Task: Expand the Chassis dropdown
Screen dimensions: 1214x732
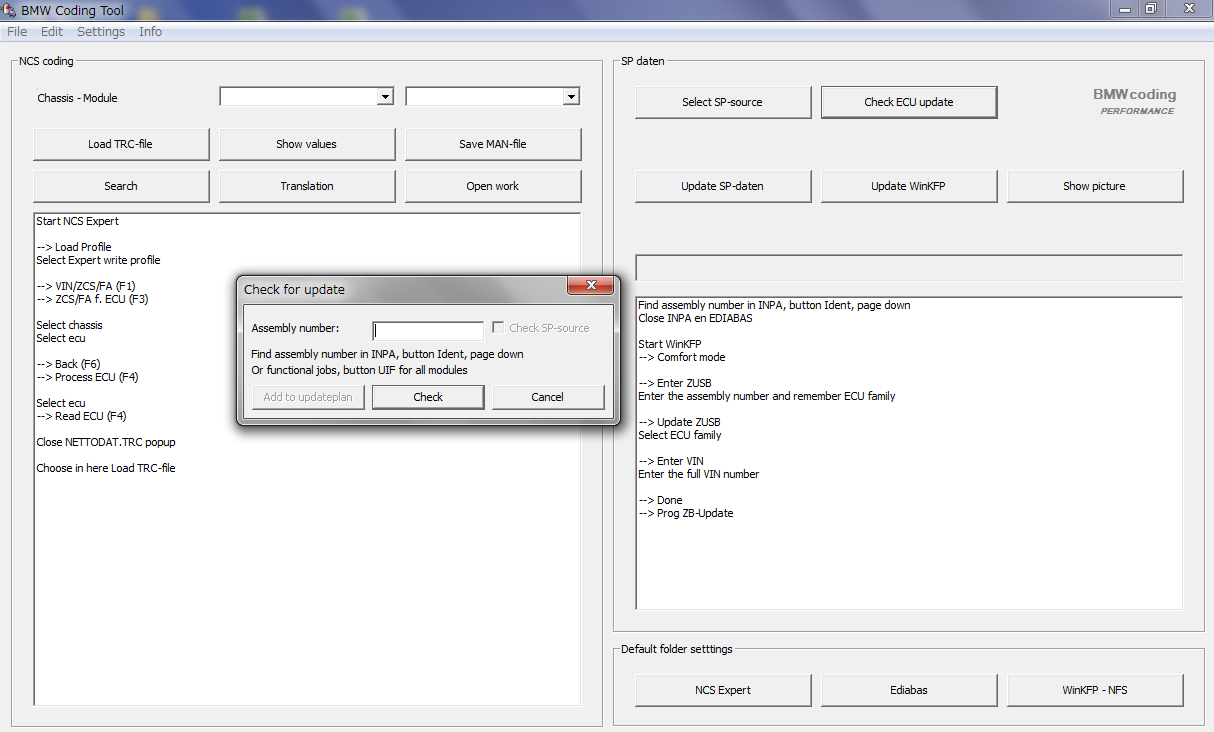Action: click(385, 97)
